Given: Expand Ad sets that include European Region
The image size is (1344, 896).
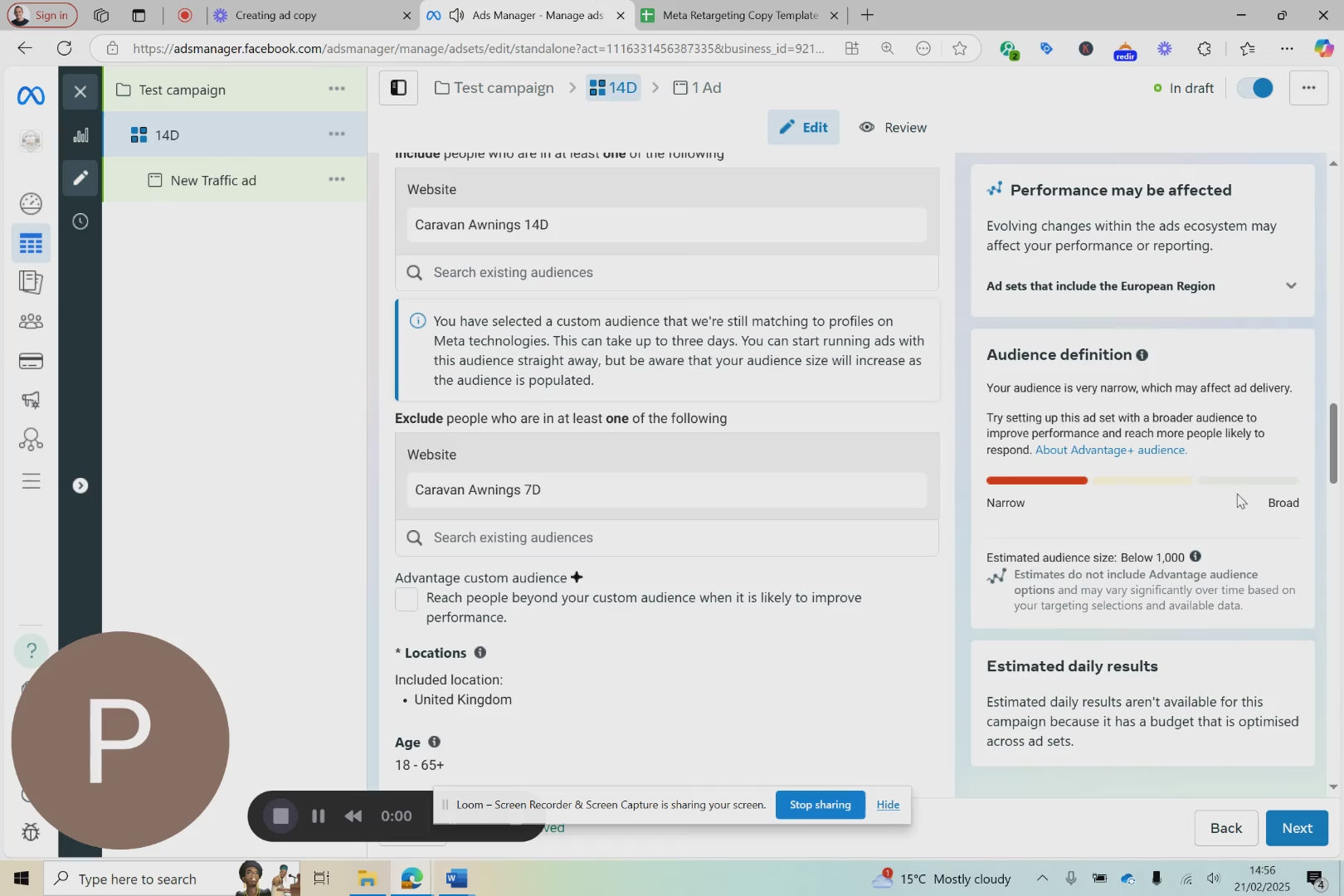Looking at the screenshot, I should (x=1290, y=286).
